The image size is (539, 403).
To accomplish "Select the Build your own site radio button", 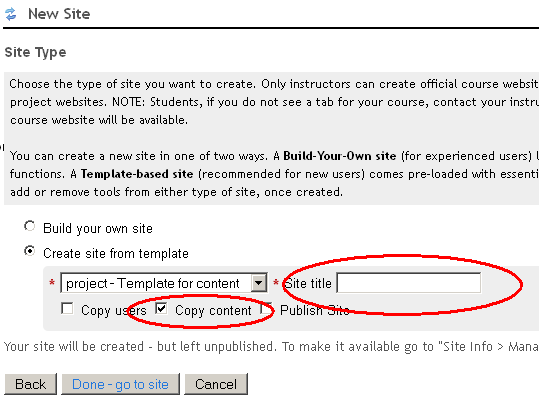I will coord(30,226).
